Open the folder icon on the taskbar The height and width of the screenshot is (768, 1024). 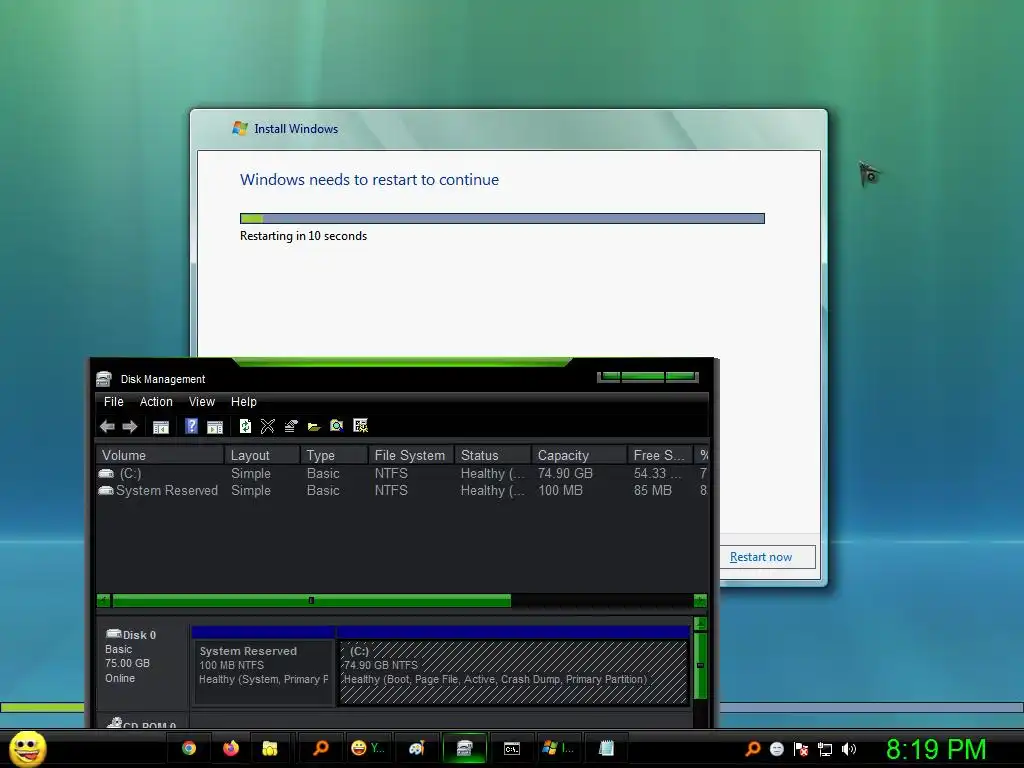point(270,748)
